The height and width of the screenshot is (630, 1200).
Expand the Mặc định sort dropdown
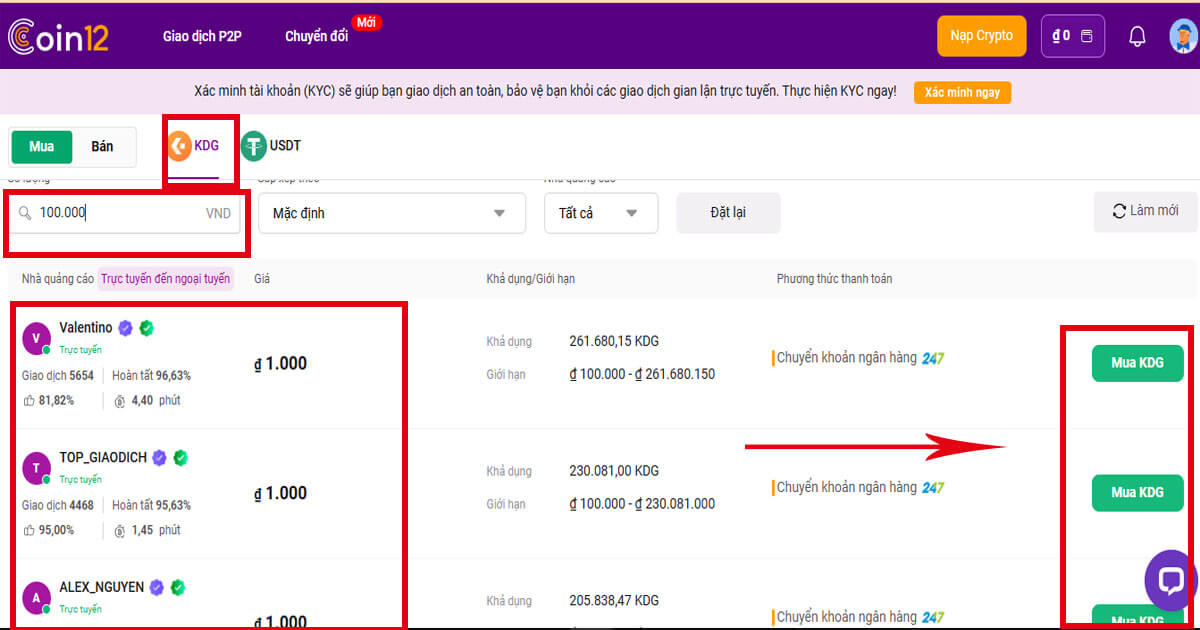pos(391,213)
